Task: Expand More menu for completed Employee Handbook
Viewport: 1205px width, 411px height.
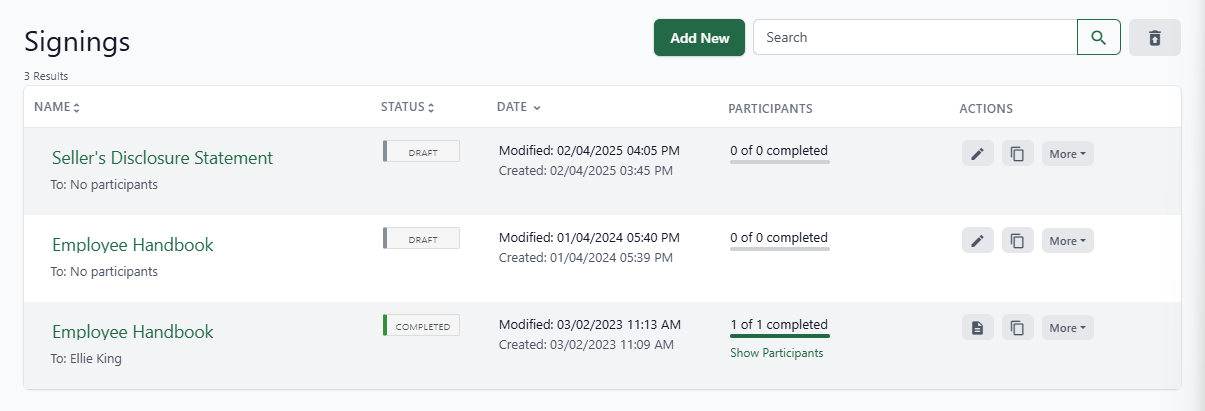Action: click(x=1067, y=328)
